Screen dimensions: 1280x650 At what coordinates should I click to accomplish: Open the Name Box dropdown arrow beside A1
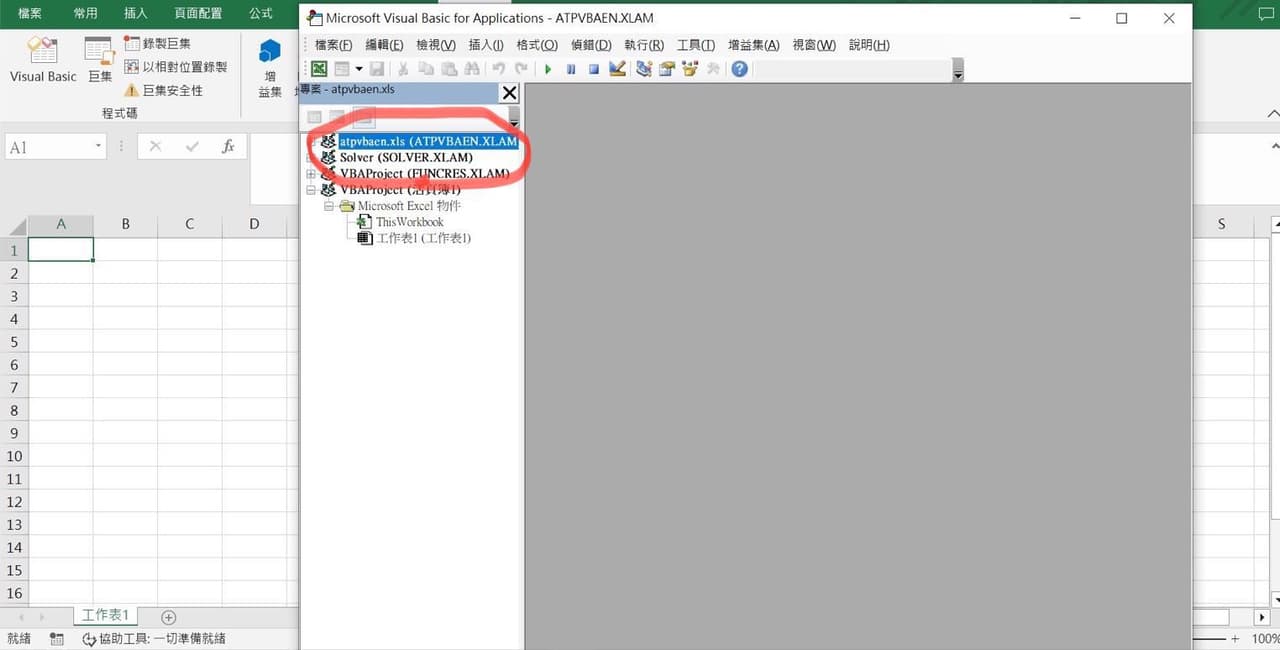(x=98, y=147)
